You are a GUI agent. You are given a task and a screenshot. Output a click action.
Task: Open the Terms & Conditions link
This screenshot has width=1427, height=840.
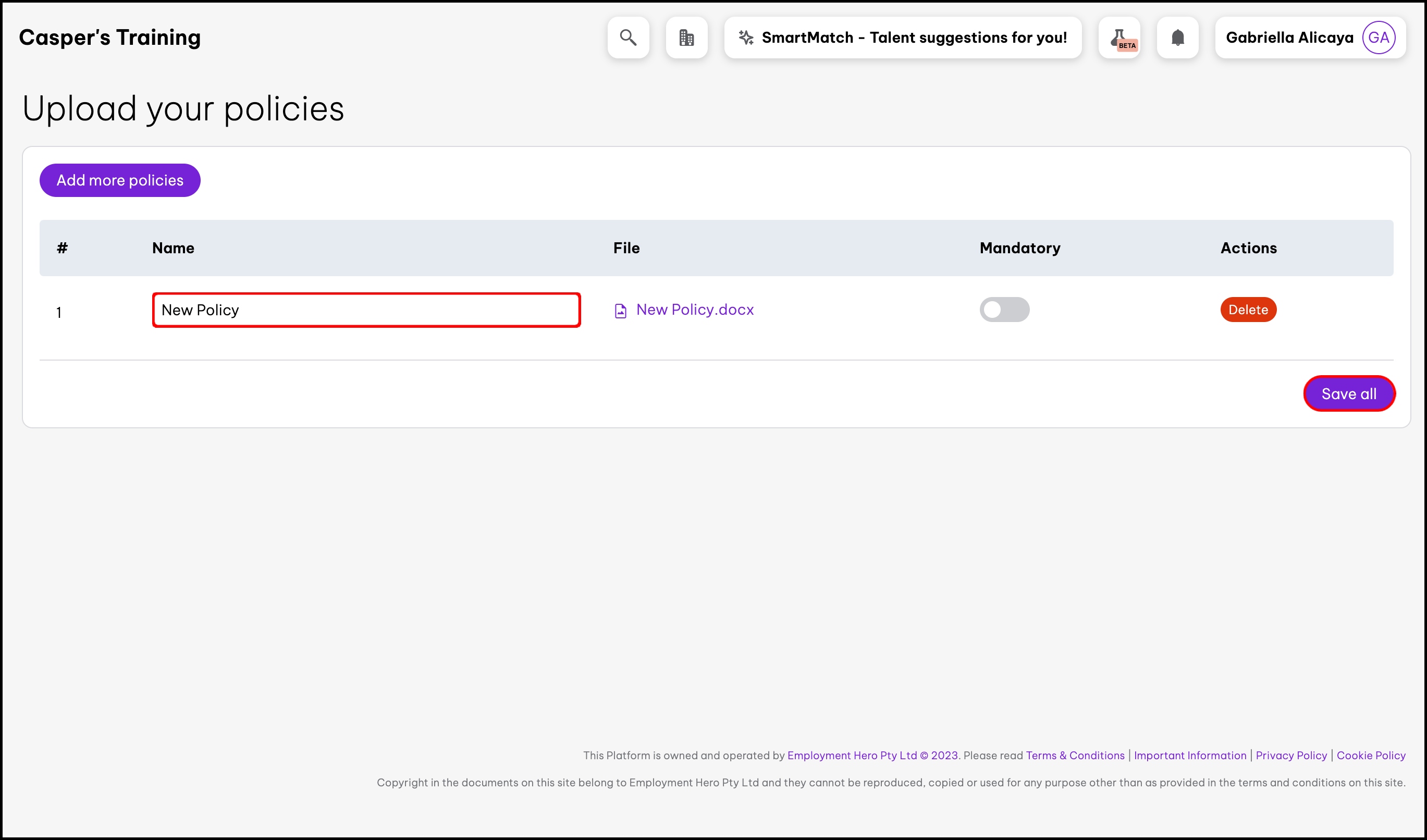click(x=1075, y=755)
